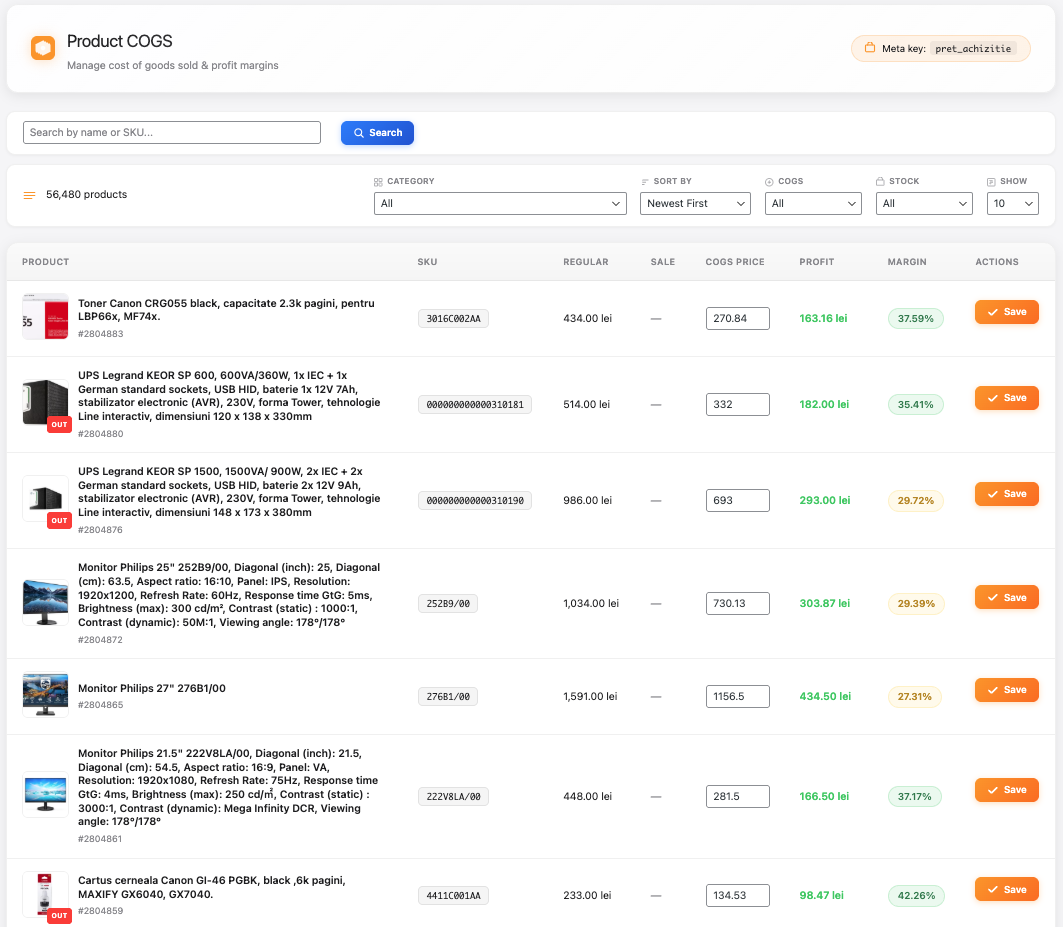Click SKU badge 222V8LA/00
This screenshot has height=927, width=1063.
(x=454, y=797)
